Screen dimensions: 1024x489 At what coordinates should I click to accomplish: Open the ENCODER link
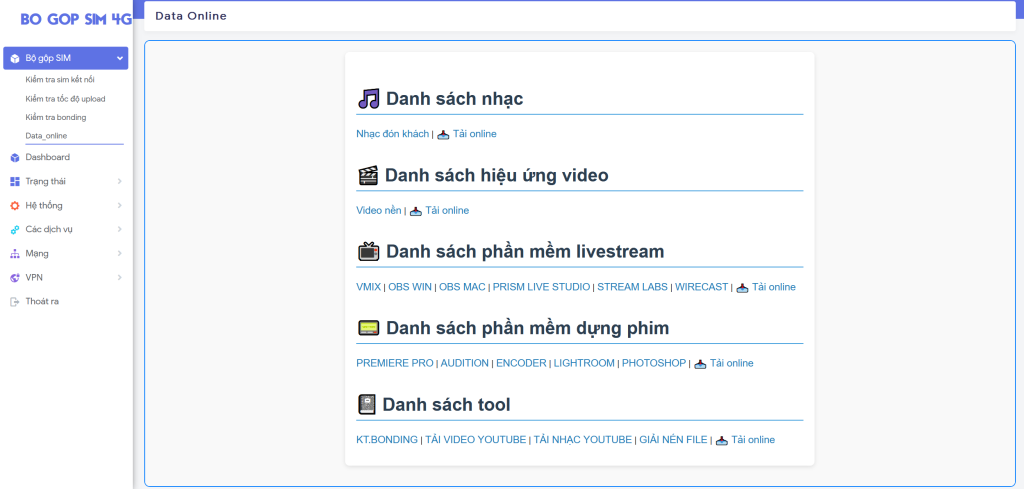pos(521,363)
